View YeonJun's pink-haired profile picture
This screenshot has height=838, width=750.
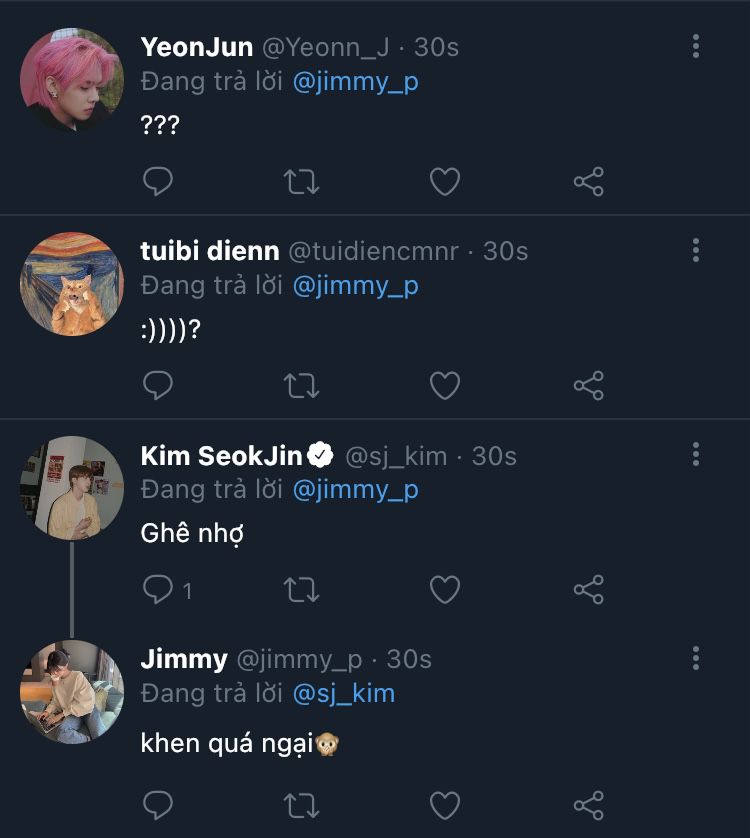pos(72,80)
